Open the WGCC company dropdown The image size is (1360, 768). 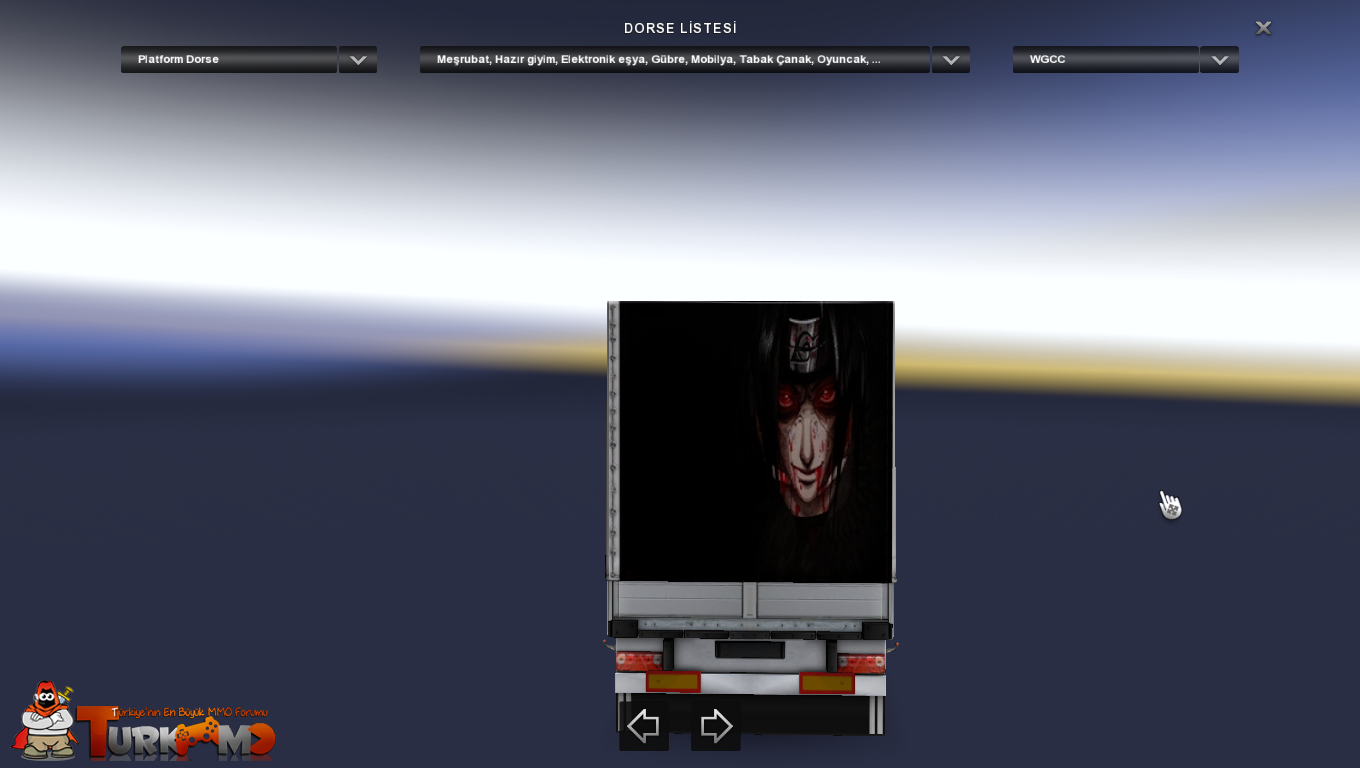tap(1106, 59)
